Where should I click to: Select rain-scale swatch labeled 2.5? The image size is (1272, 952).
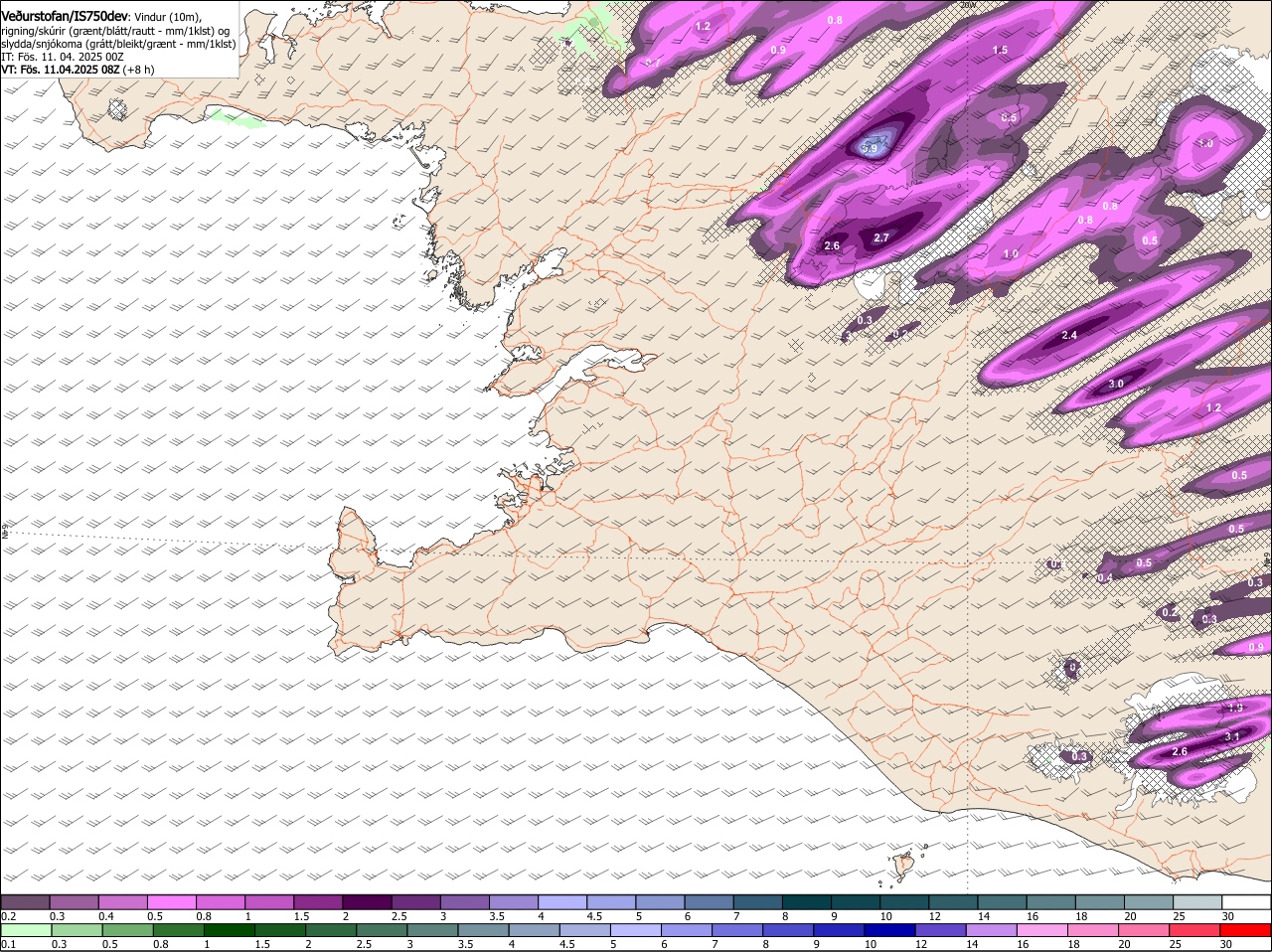point(382,930)
